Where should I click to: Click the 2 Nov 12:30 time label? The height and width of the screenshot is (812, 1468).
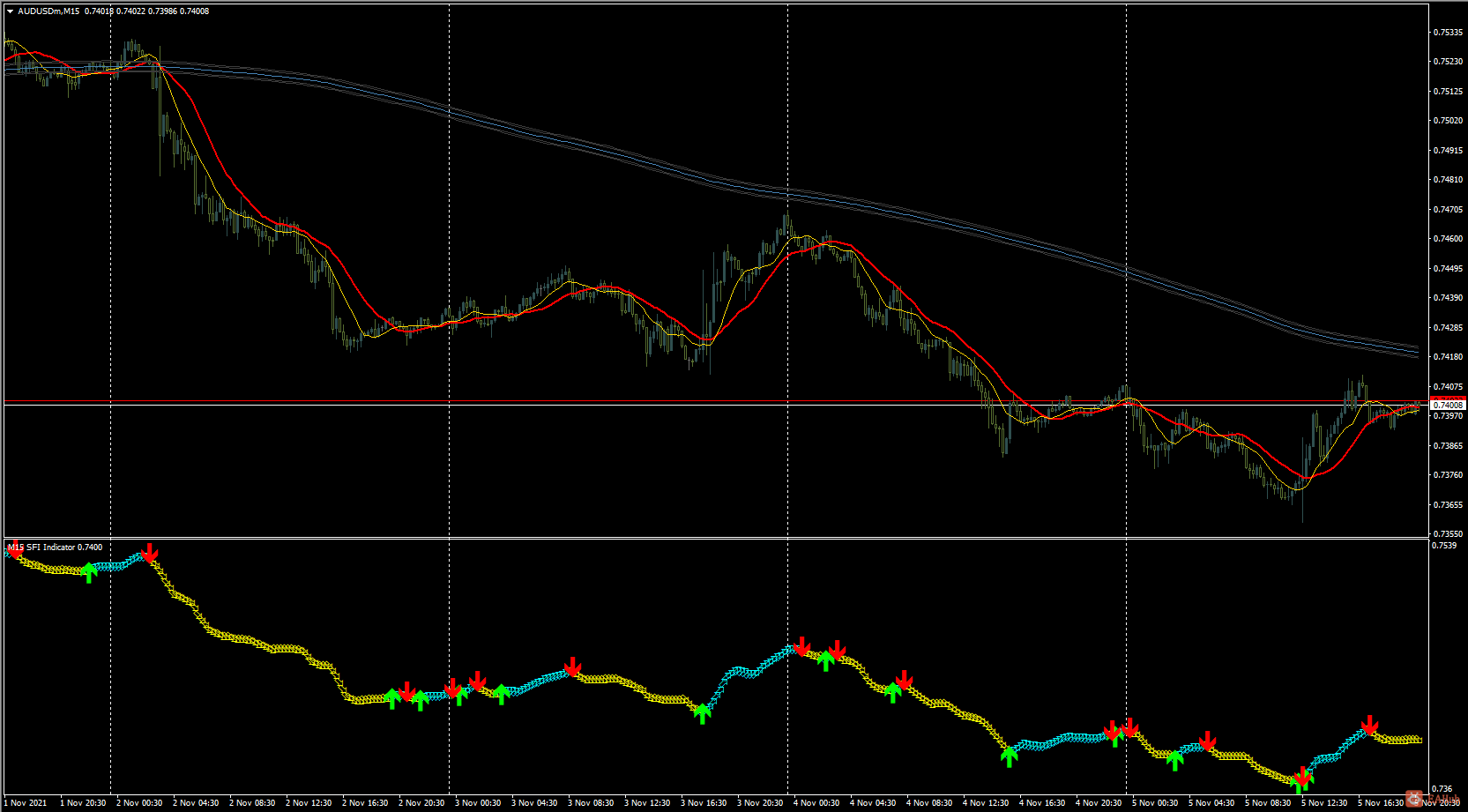[309, 803]
